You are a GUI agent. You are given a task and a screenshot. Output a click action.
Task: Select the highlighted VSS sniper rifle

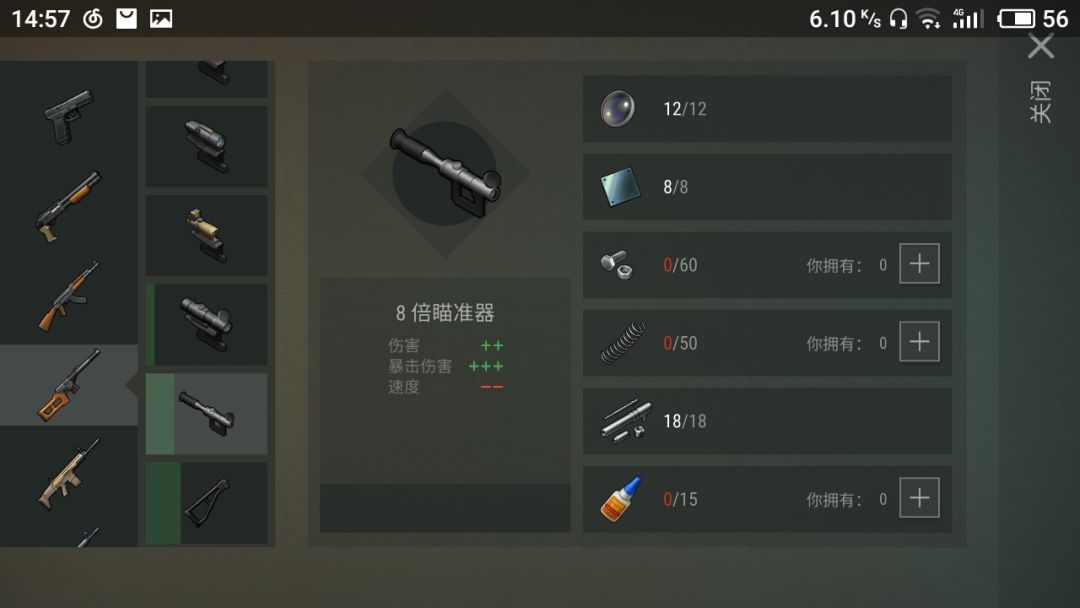[x=69, y=385]
